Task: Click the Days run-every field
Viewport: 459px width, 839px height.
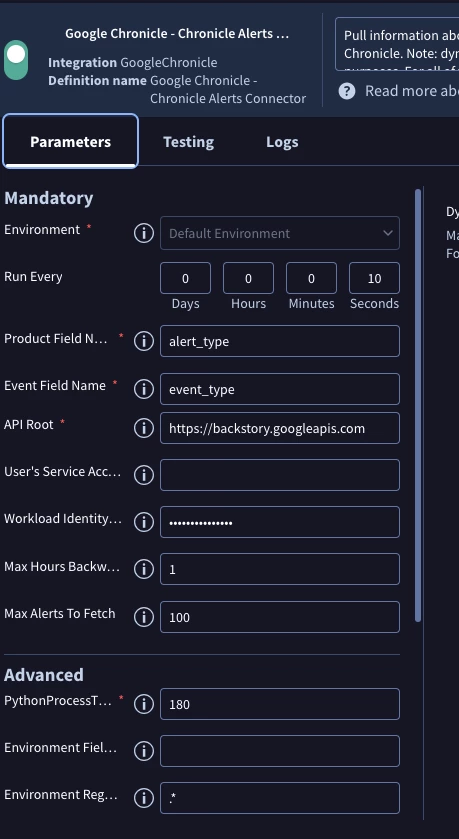Action: point(185,278)
